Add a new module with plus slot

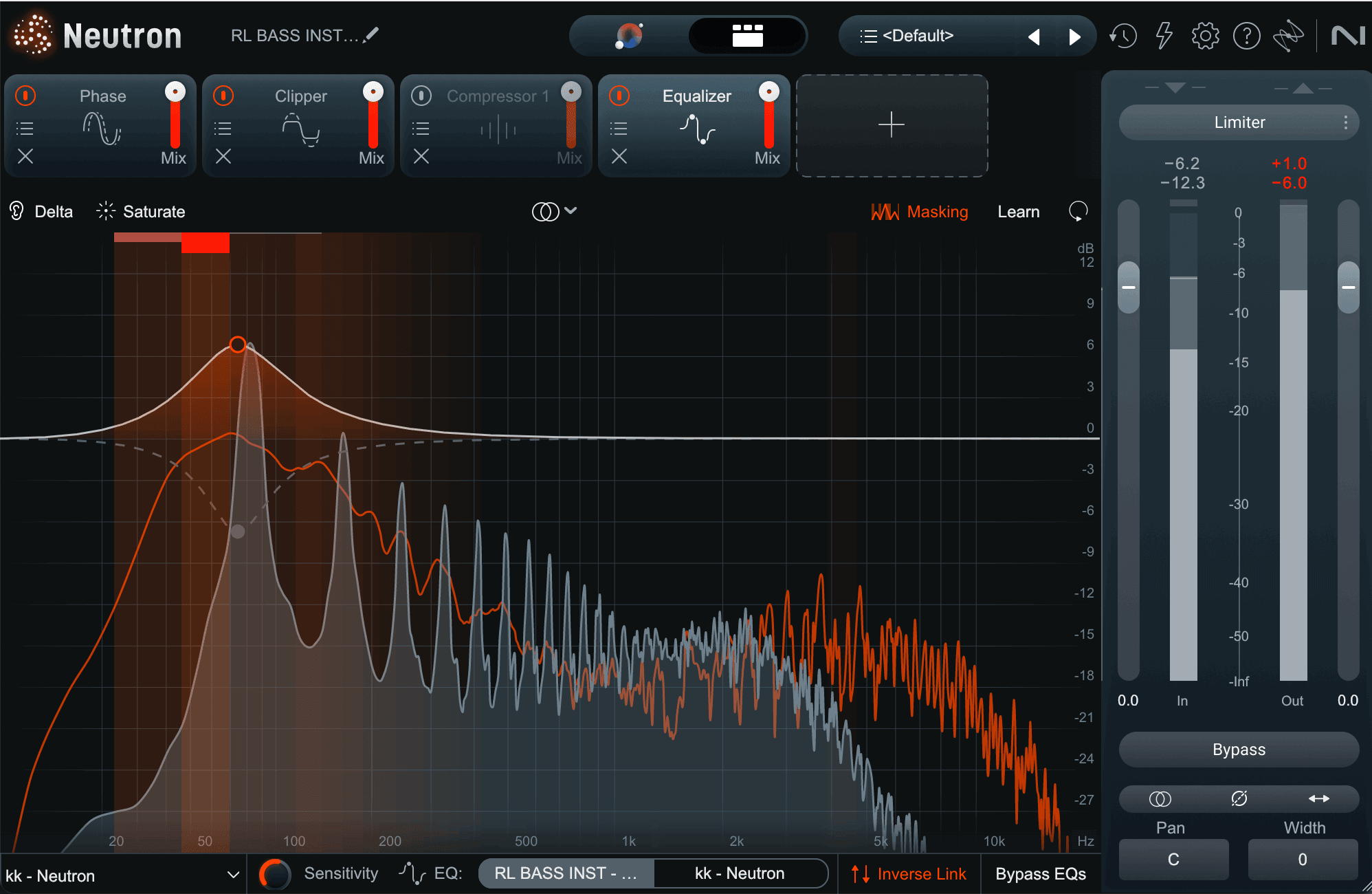point(892,125)
